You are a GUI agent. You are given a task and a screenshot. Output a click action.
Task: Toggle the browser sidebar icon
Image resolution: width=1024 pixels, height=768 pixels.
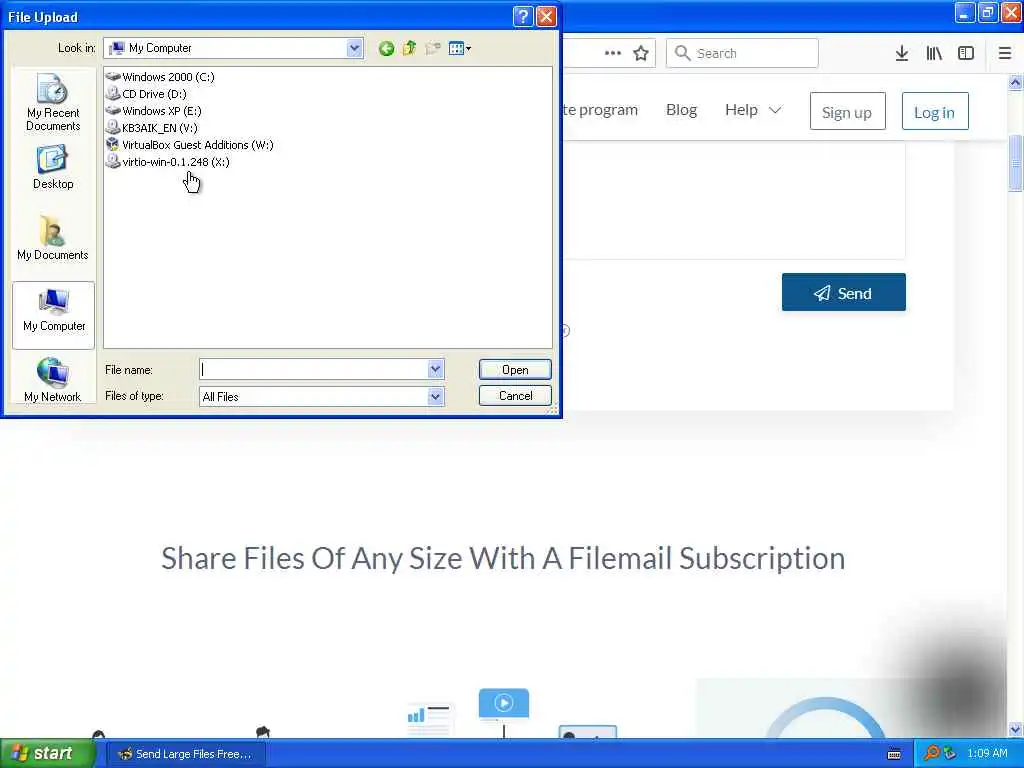[x=966, y=53]
